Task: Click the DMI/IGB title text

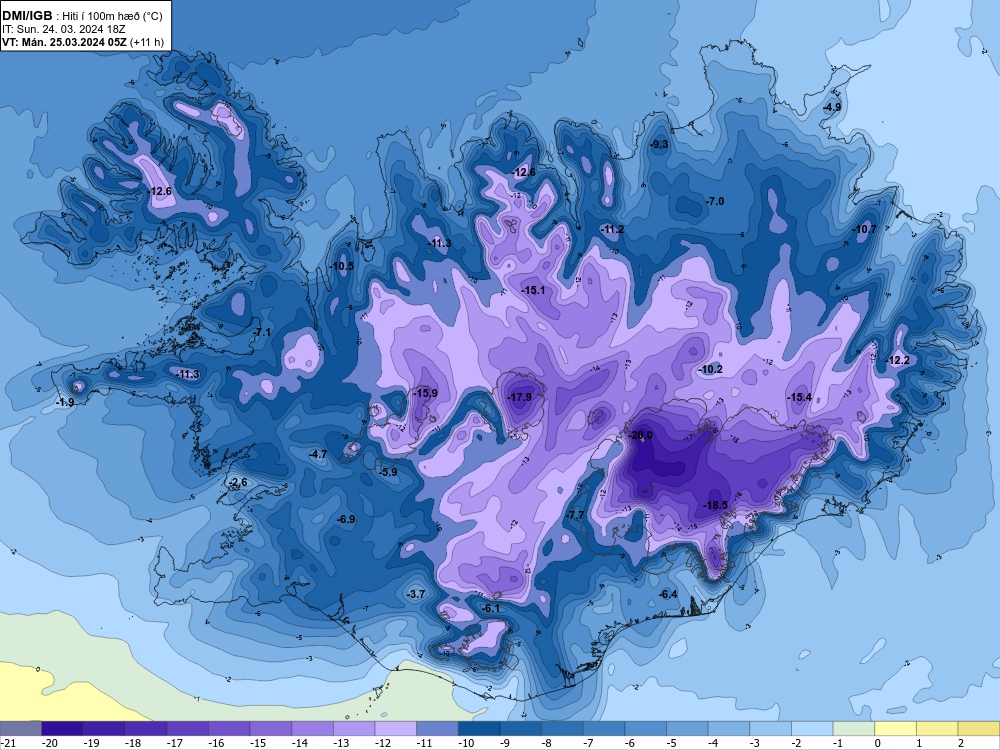Action: coord(26,16)
